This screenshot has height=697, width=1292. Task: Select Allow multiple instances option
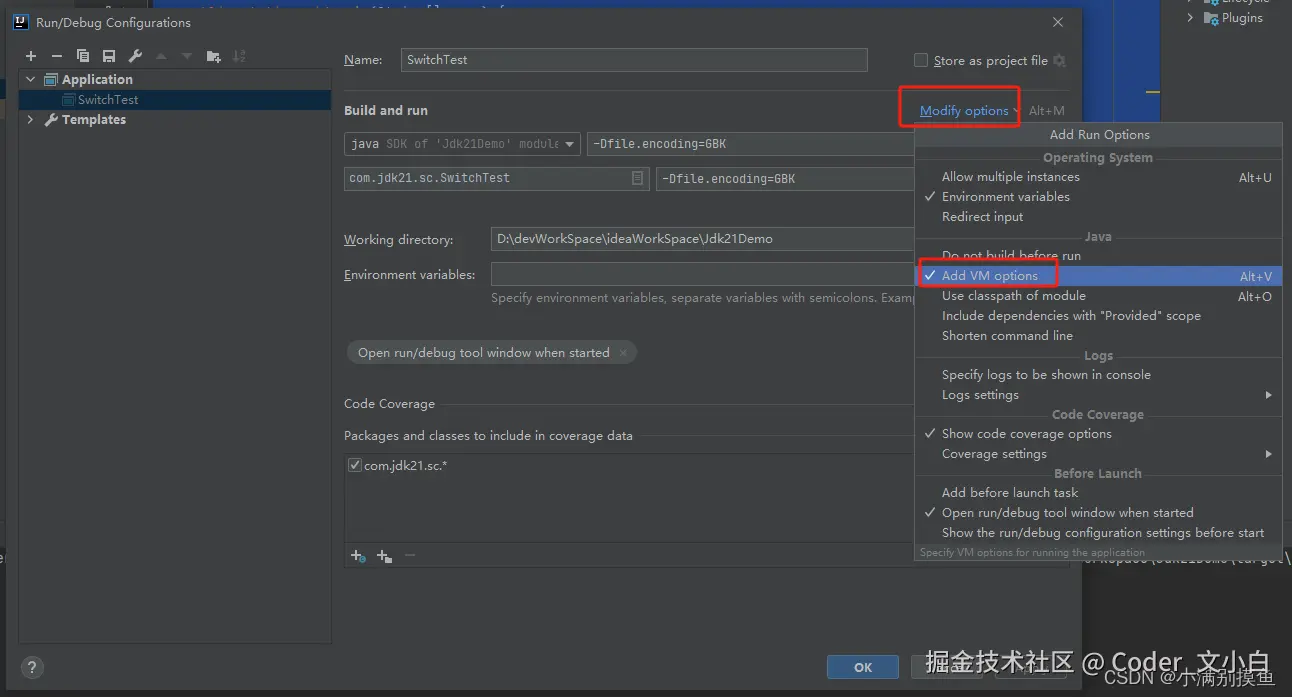coord(1098,177)
